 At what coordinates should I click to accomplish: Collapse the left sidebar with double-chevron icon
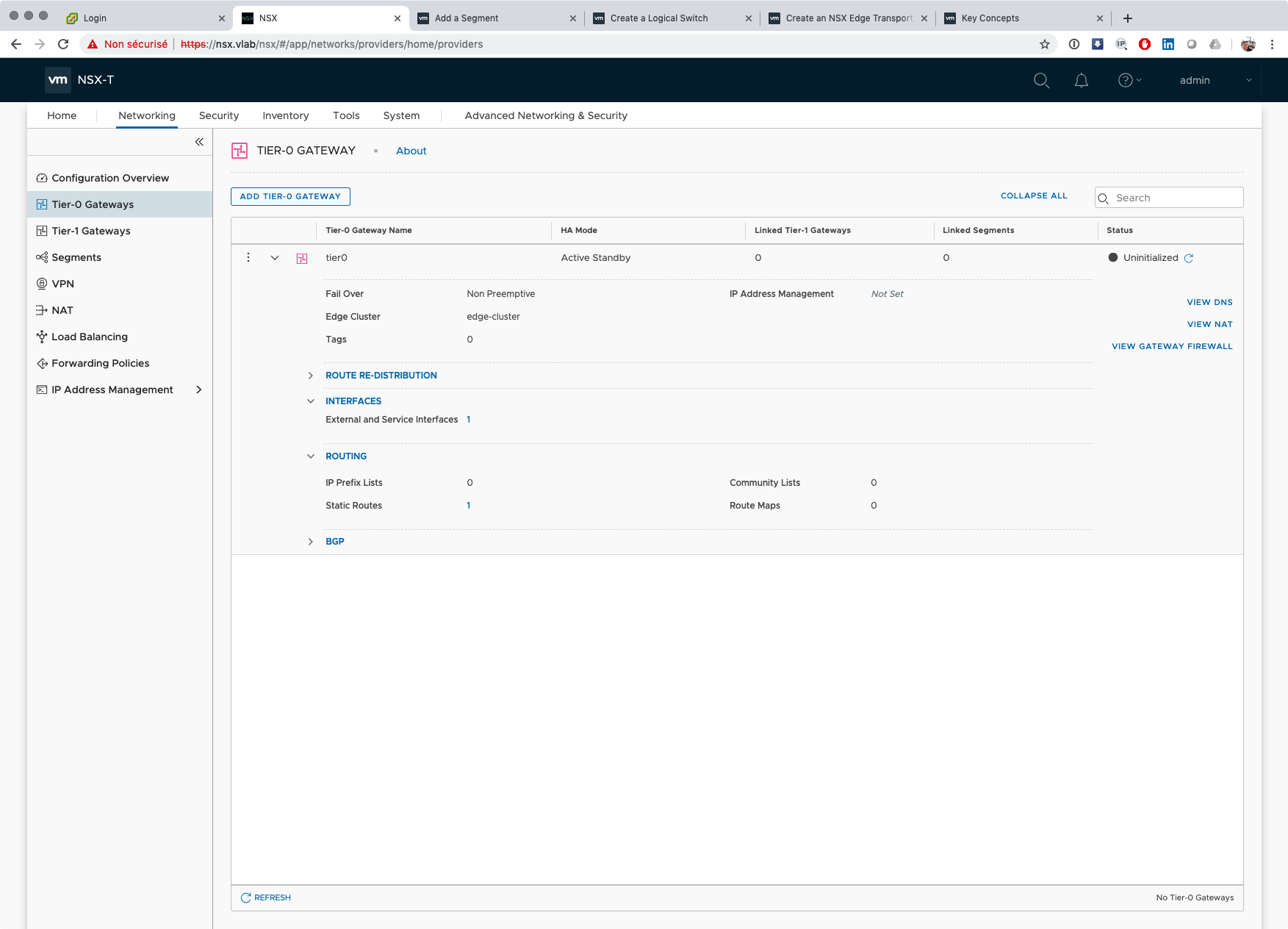tap(199, 142)
